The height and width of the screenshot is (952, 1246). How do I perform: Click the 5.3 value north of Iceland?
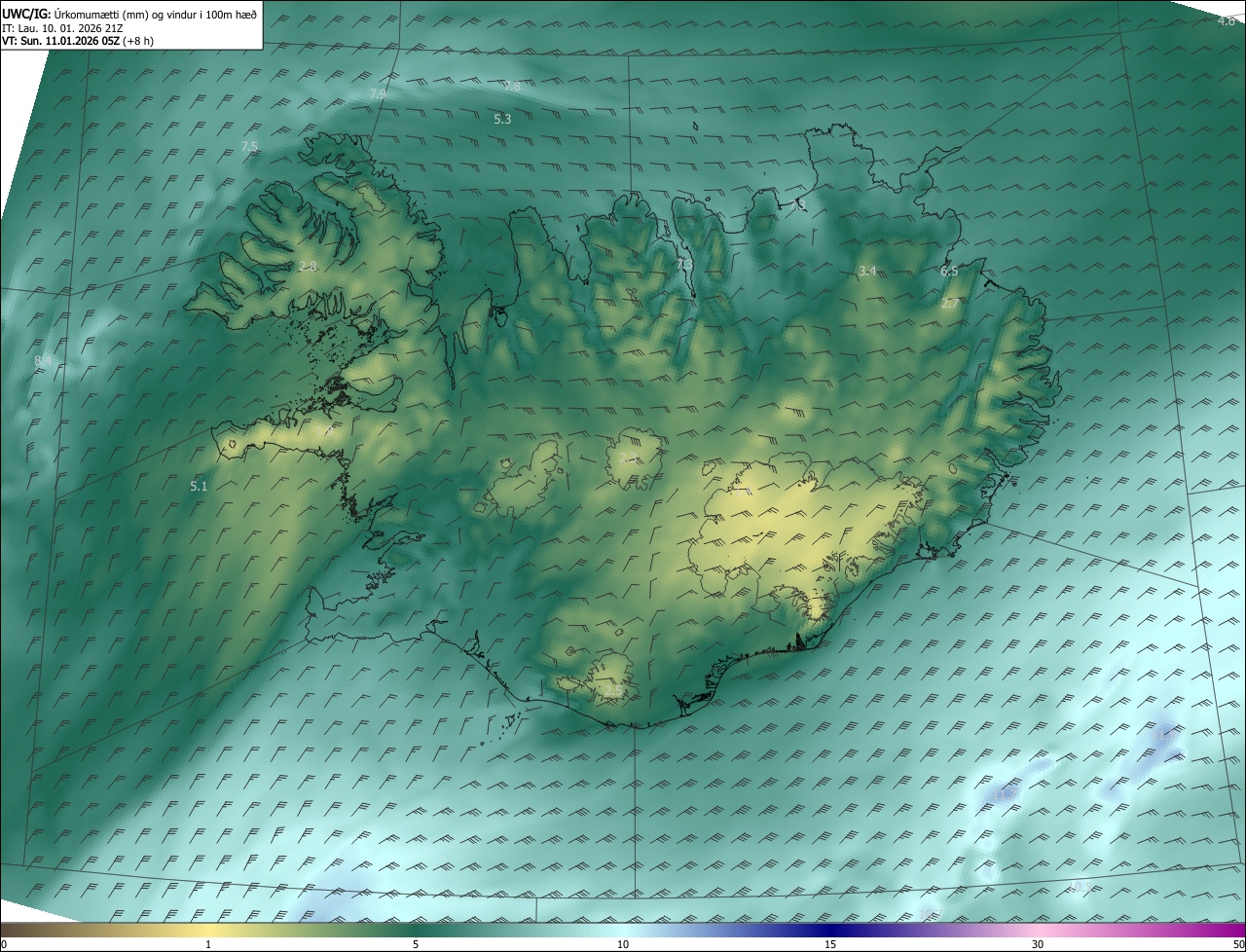(502, 119)
